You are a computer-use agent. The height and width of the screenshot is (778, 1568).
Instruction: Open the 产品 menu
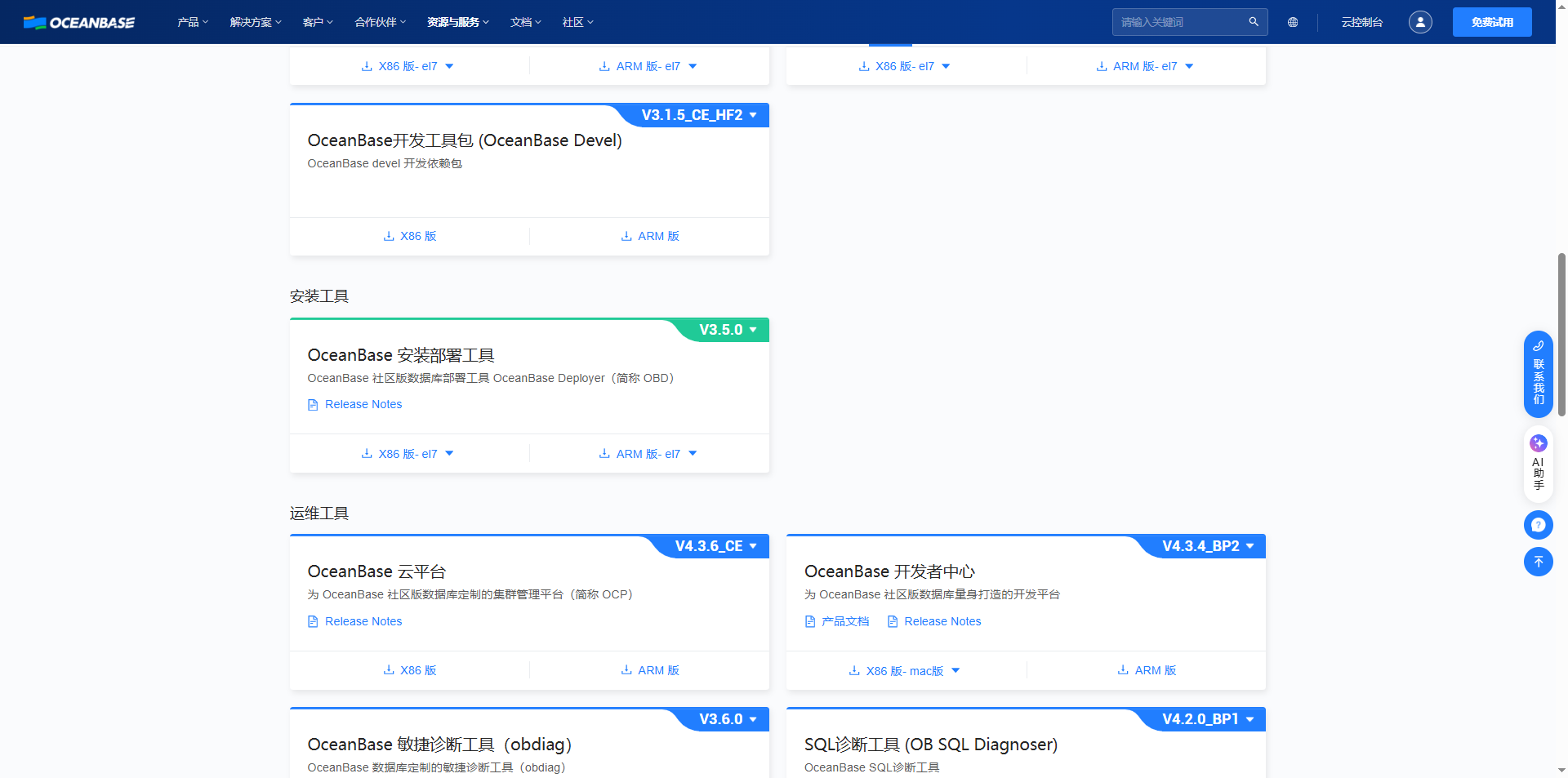point(193,22)
